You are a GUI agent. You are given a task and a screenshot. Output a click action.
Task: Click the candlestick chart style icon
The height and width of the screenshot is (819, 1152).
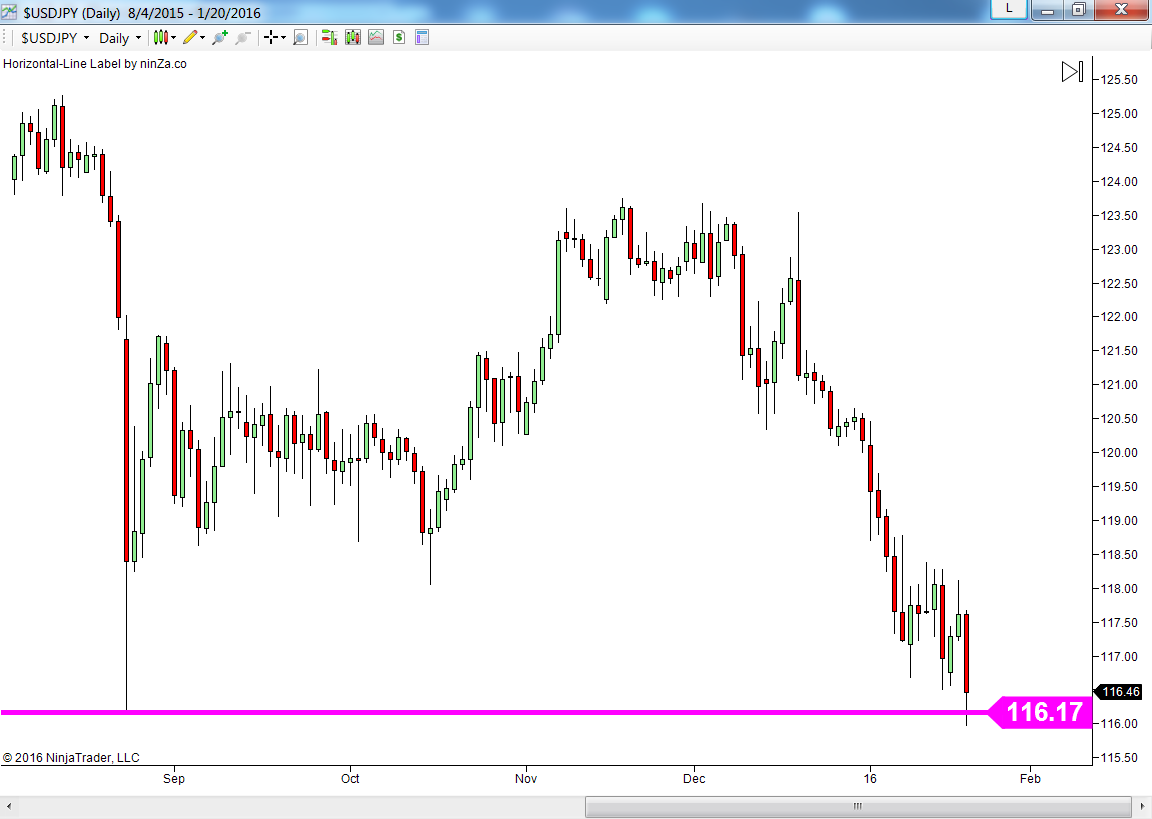pyautogui.click(x=161, y=37)
